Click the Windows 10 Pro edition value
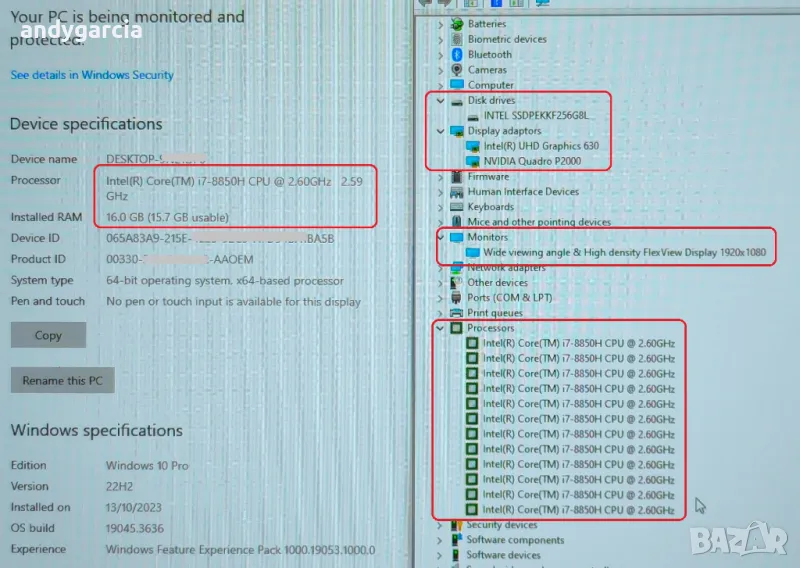 [x=147, y=465]
